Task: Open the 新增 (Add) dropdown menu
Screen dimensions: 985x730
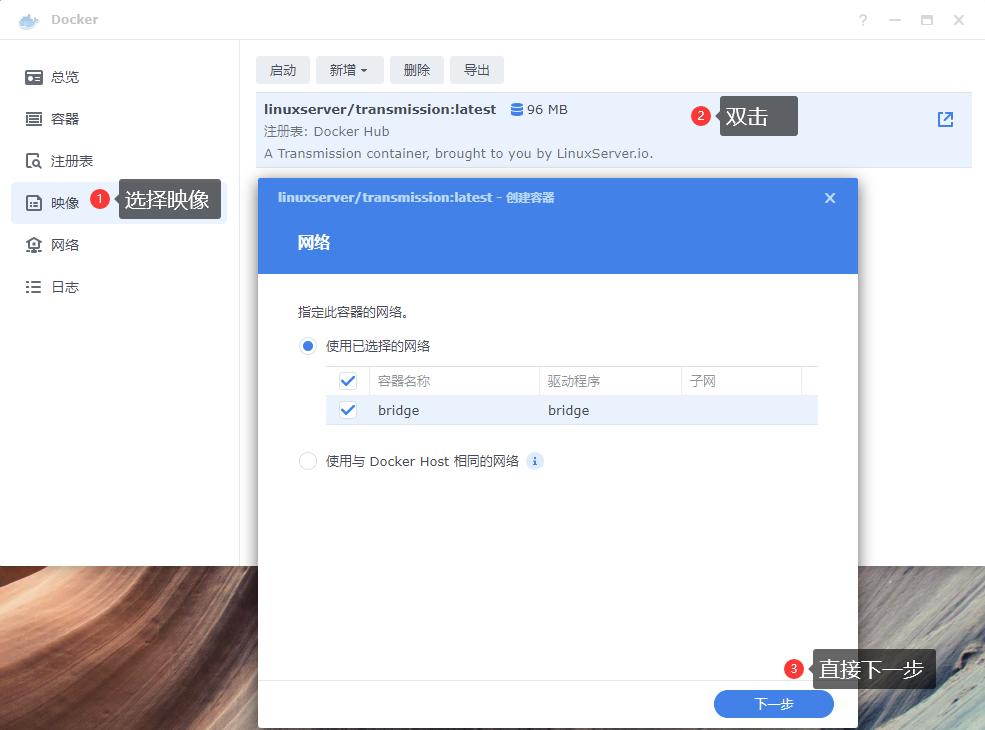Action: [348, 70]
